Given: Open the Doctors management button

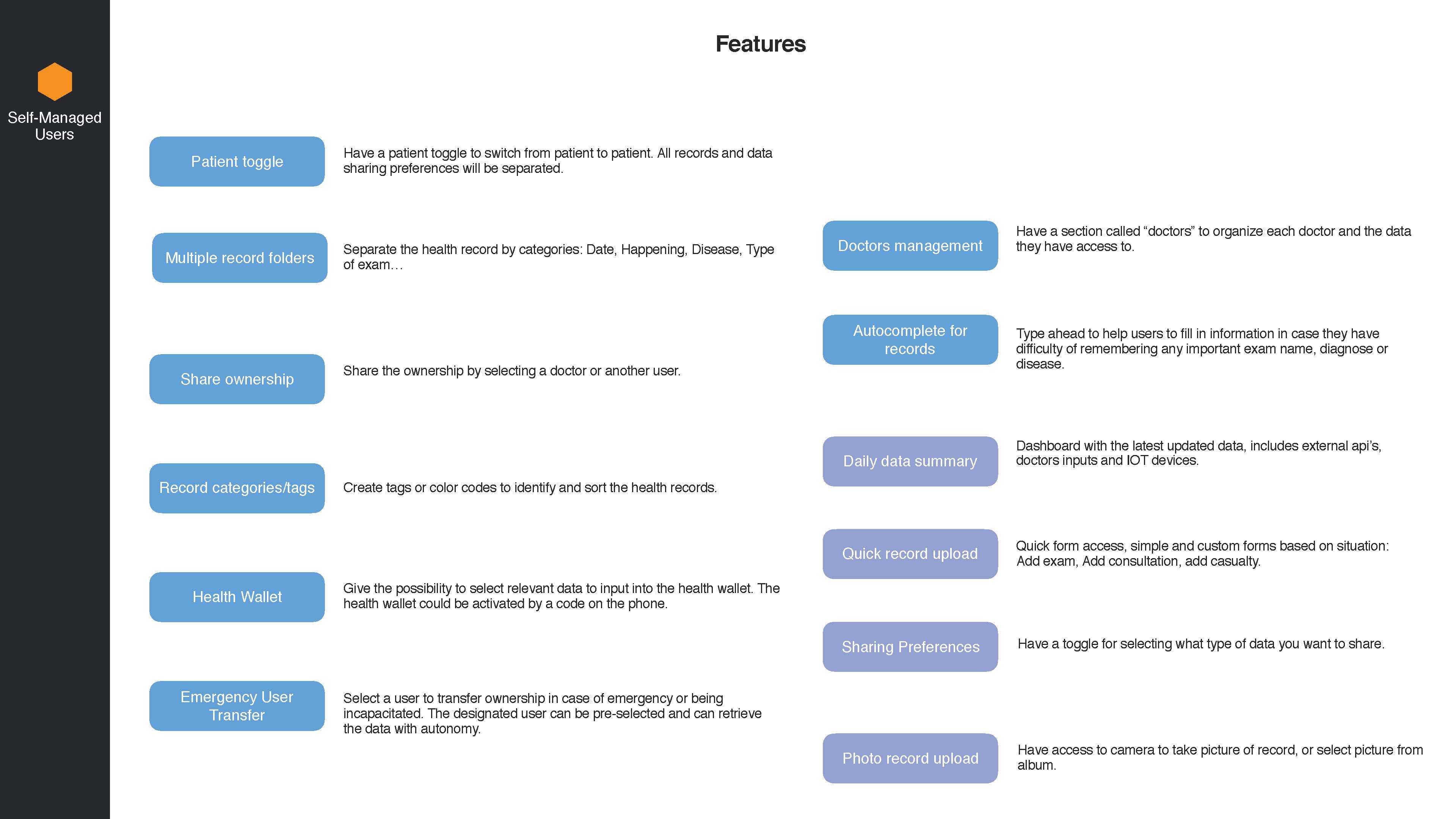Looking at the screenshot, I should pyautogui.click(x=910, y=246).
